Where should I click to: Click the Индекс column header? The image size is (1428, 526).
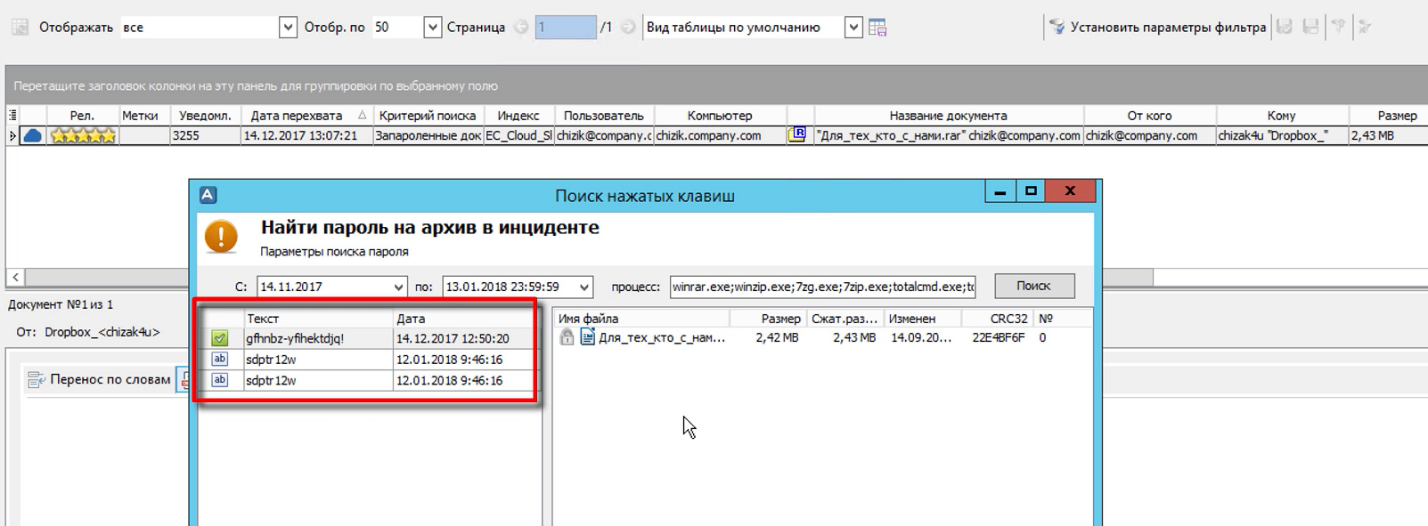[x=518, y=115]
